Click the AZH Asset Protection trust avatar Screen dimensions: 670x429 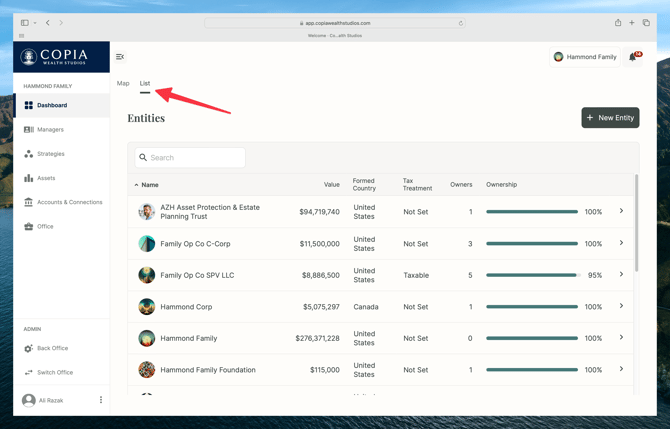pos(147,212)
